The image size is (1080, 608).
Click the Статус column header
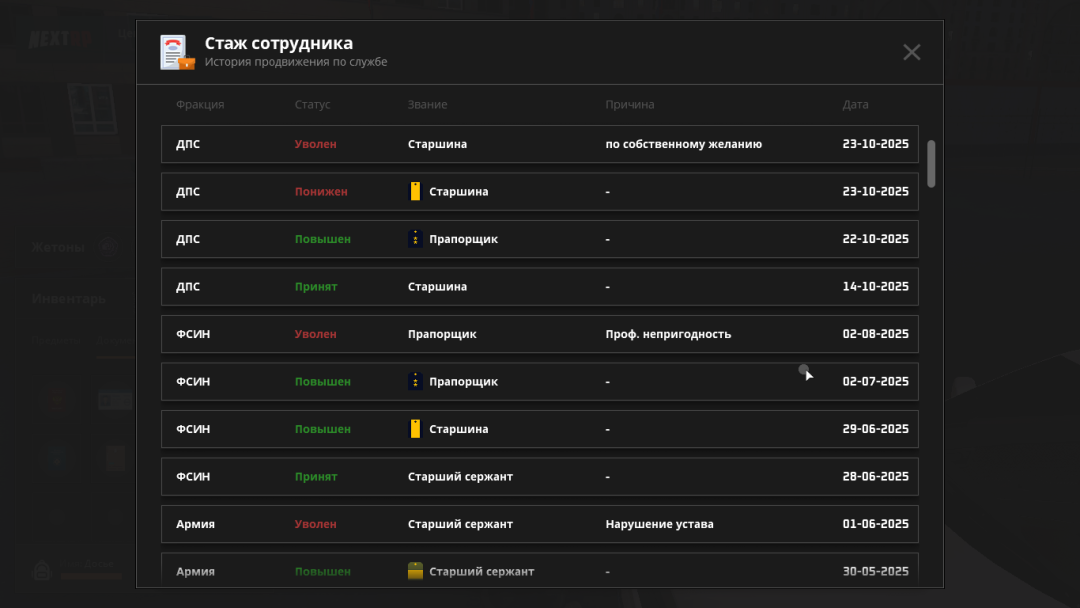(312, 105)
